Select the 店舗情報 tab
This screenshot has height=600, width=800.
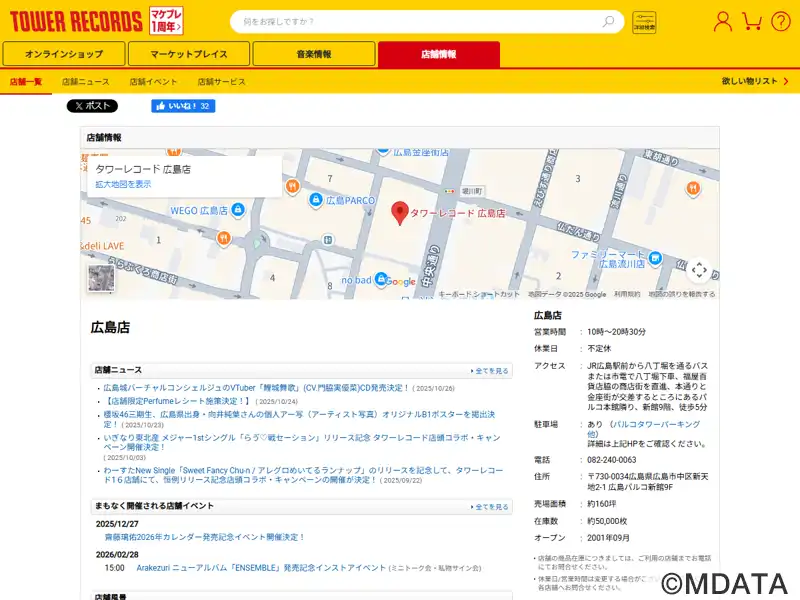click(x=439, y=54)
